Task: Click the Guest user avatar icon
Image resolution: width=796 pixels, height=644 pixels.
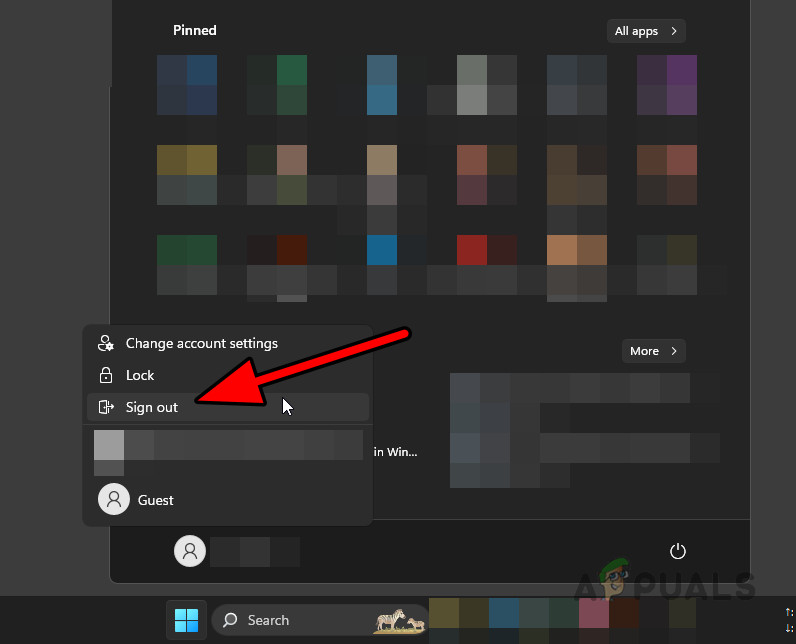Action: coord(114,499)
